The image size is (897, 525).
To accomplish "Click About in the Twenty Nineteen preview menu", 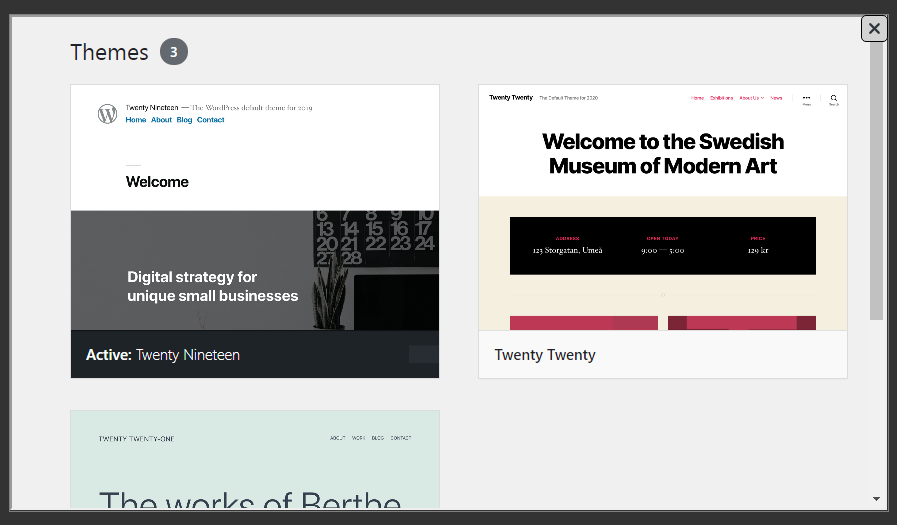I will pos(161,120).
